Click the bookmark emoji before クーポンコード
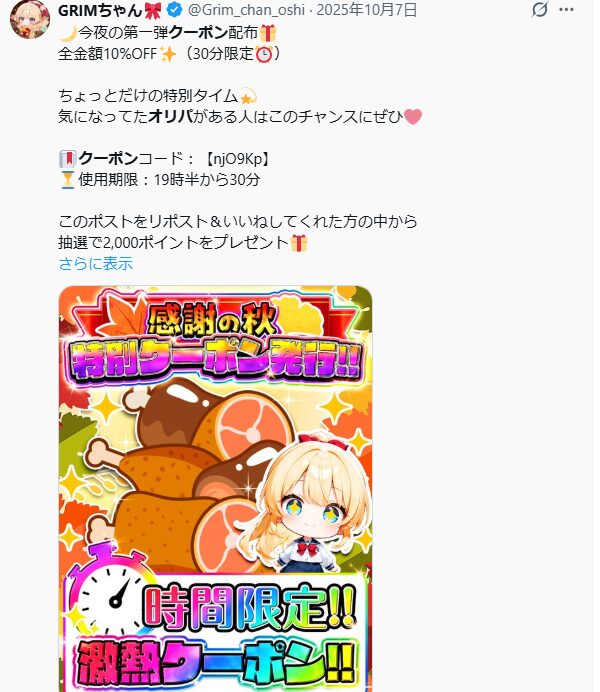600x692 pixels. [x=68, y=159]
